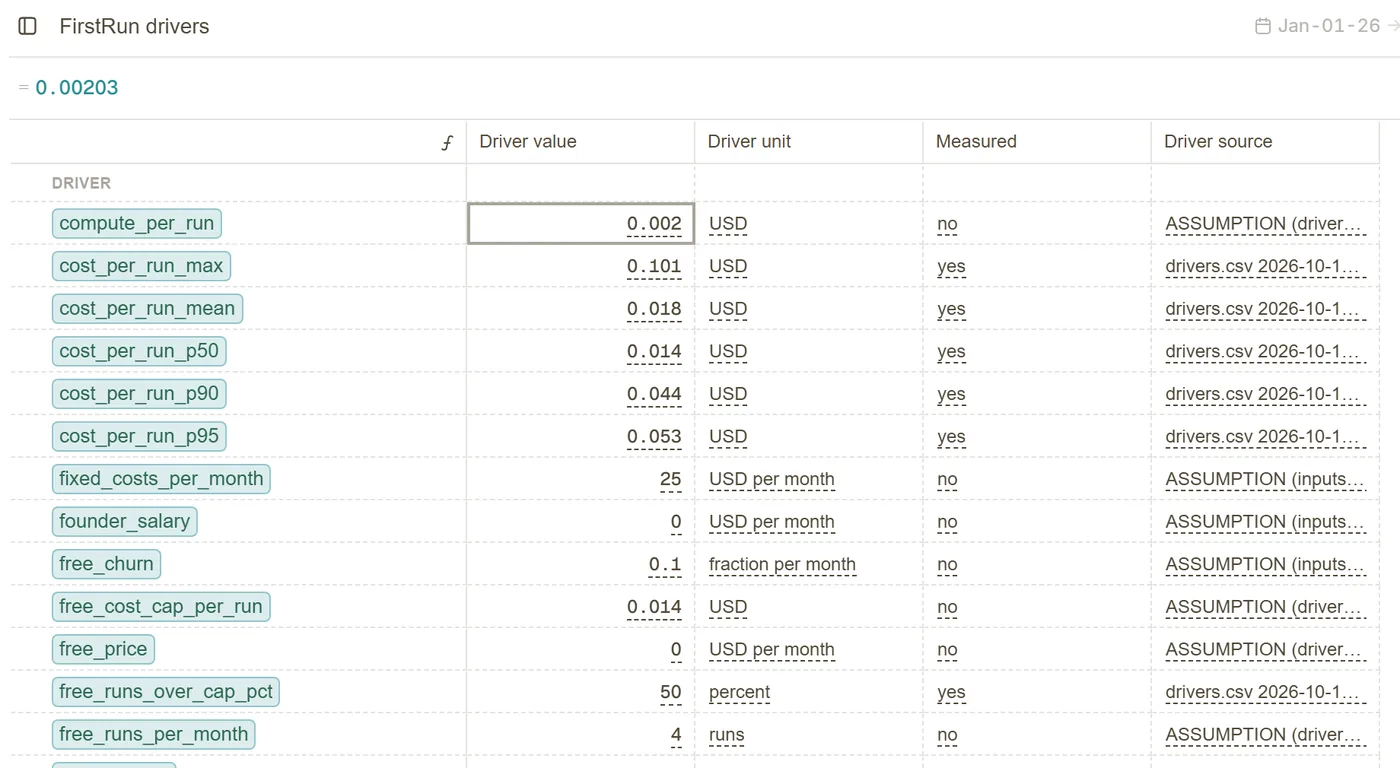1400x768 pixels.
Task: Click the FirstRun drivers title
Action: point(134,26)
